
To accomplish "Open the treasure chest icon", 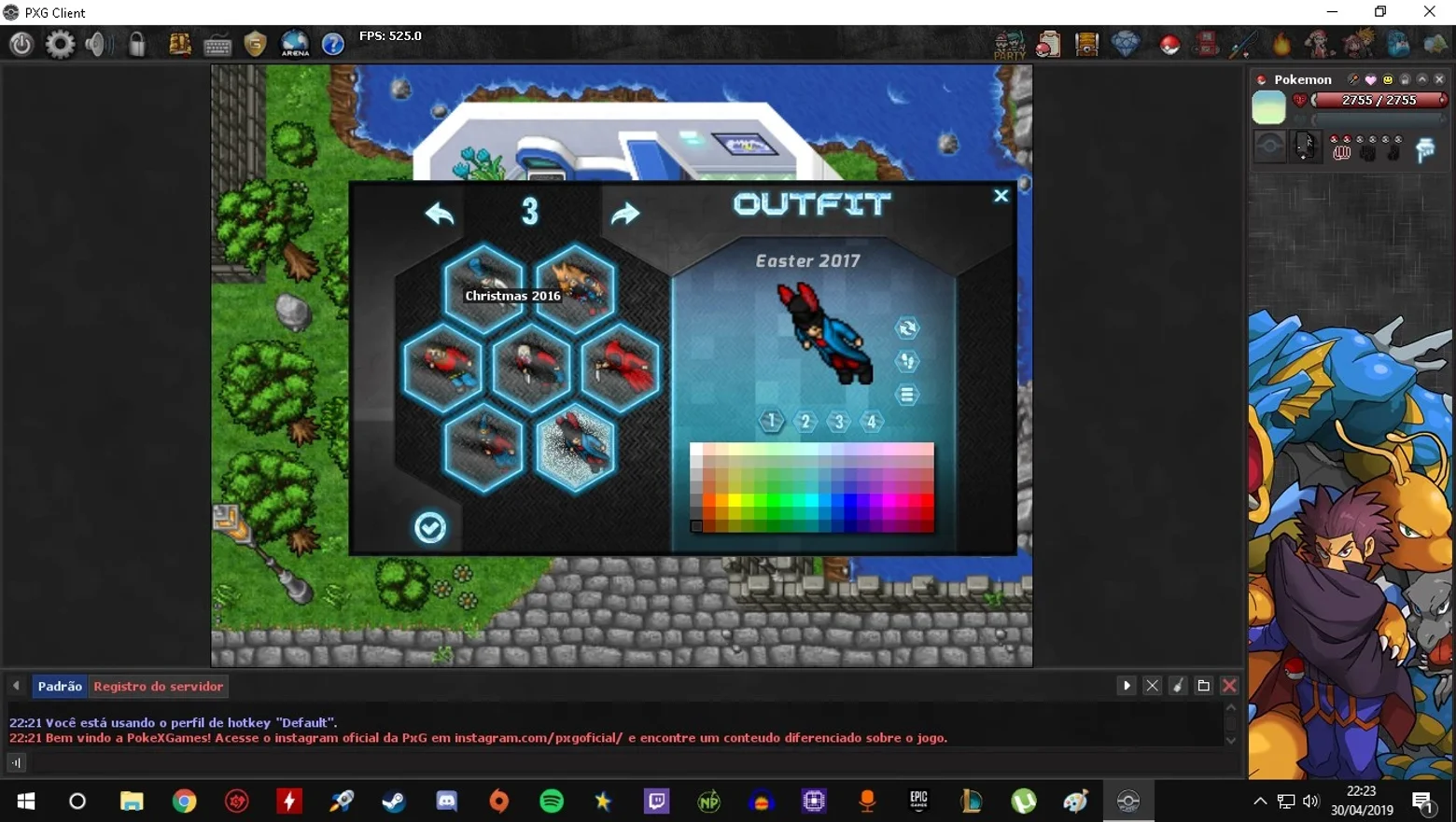I will (1087, 44).
